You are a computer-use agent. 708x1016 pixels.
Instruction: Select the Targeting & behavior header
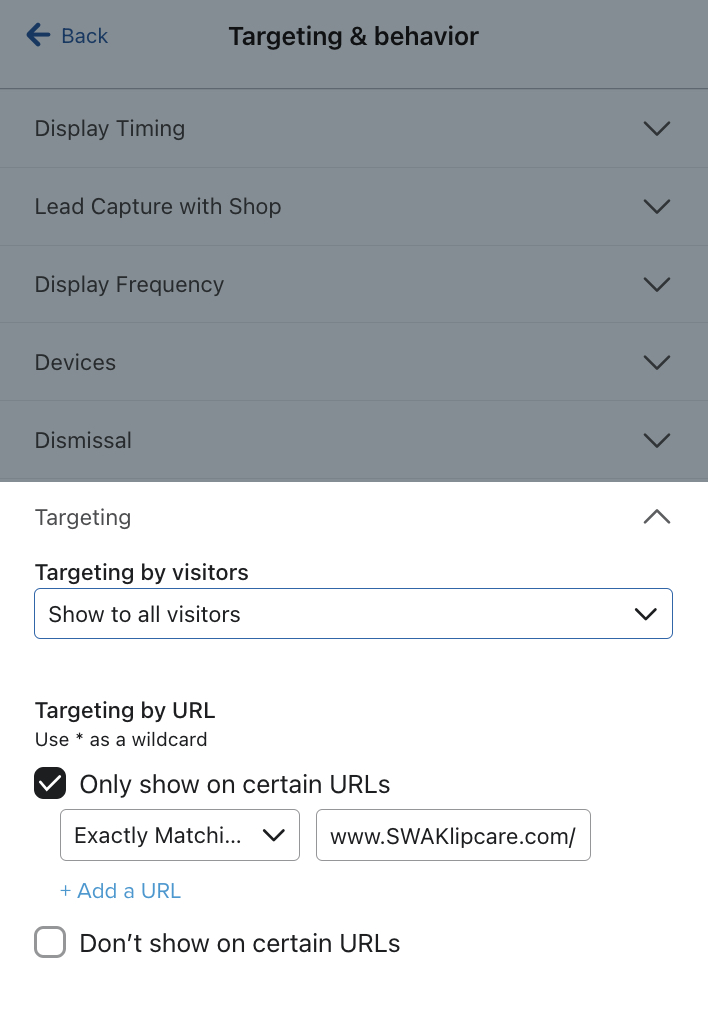tap(353, 36)
